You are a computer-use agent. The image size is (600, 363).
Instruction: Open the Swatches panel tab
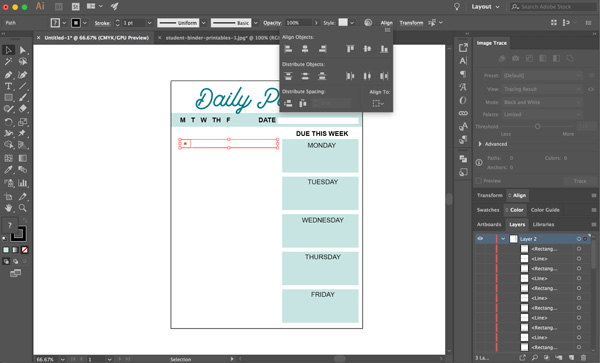(x=488, y=210)
